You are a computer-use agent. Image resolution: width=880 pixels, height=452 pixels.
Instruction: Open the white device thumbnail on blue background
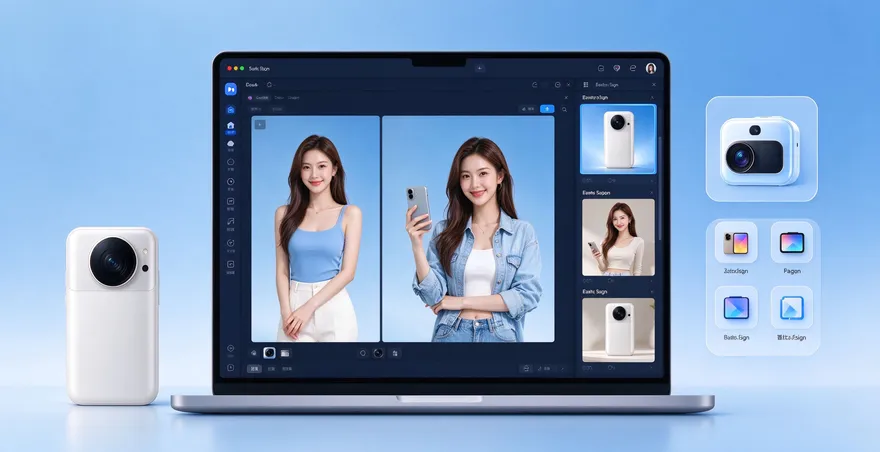618,139
